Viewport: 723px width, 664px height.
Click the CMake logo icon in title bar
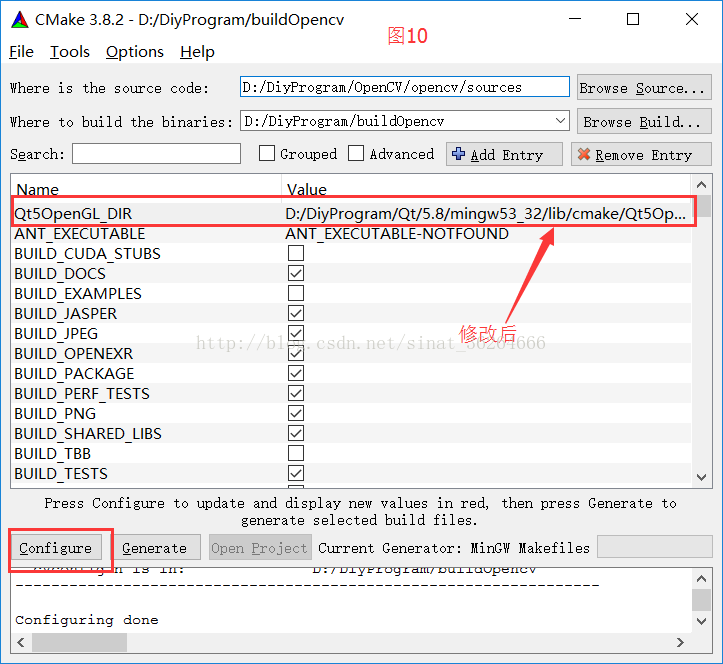click(20, 19)
